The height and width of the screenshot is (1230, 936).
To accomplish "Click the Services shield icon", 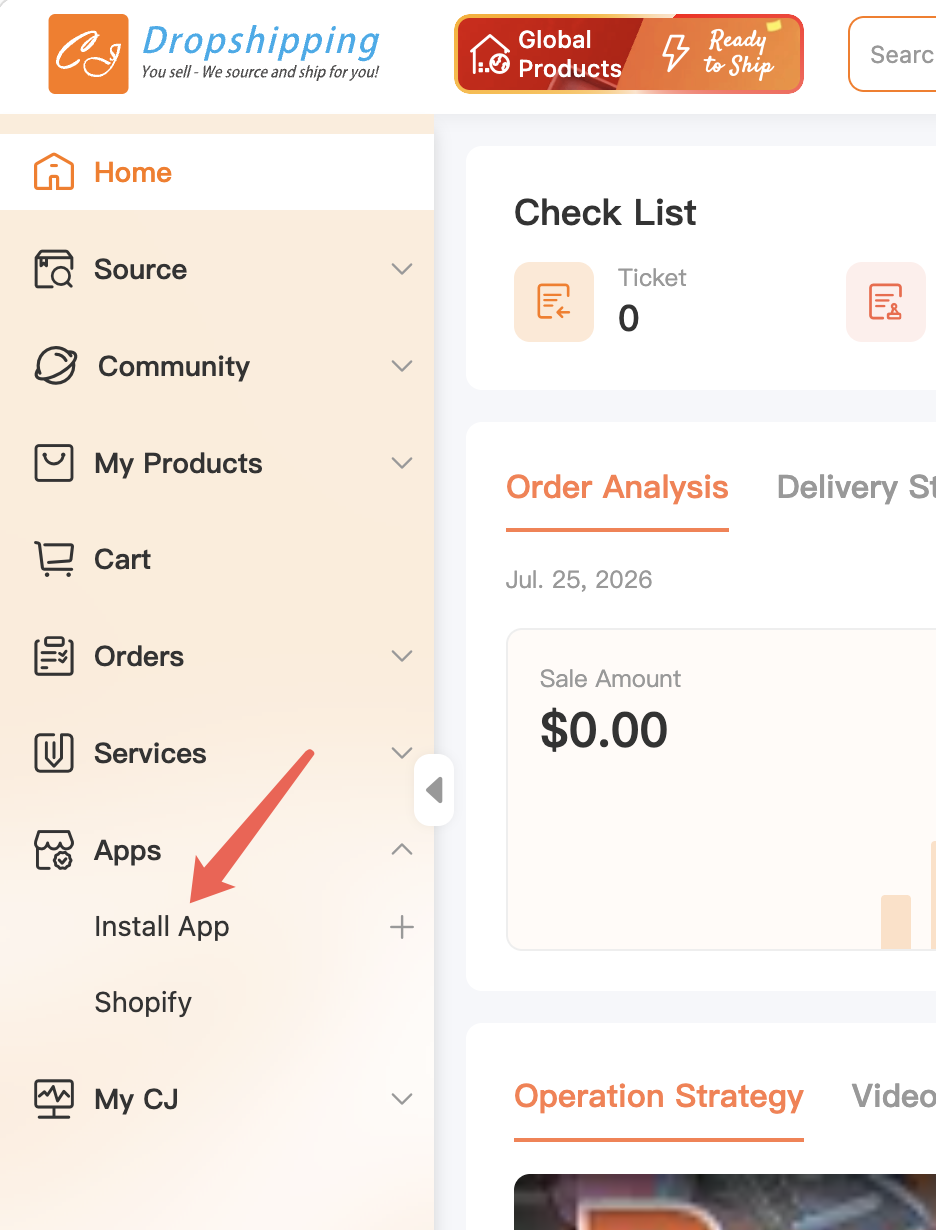I will tap(54, 753).
